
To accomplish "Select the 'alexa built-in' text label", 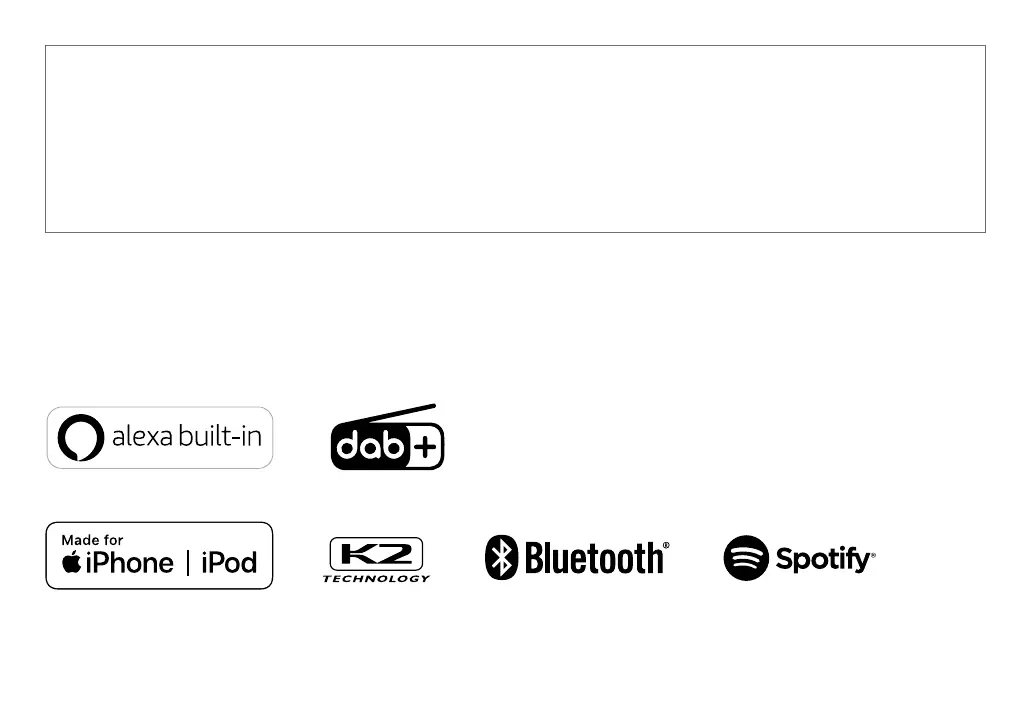I will [x=187, y=436].
